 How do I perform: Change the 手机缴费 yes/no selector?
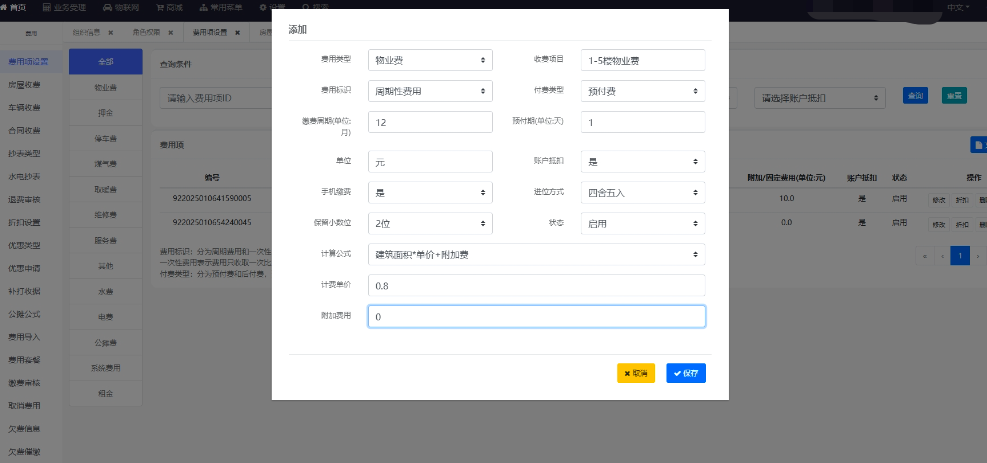tap(430, 191)
